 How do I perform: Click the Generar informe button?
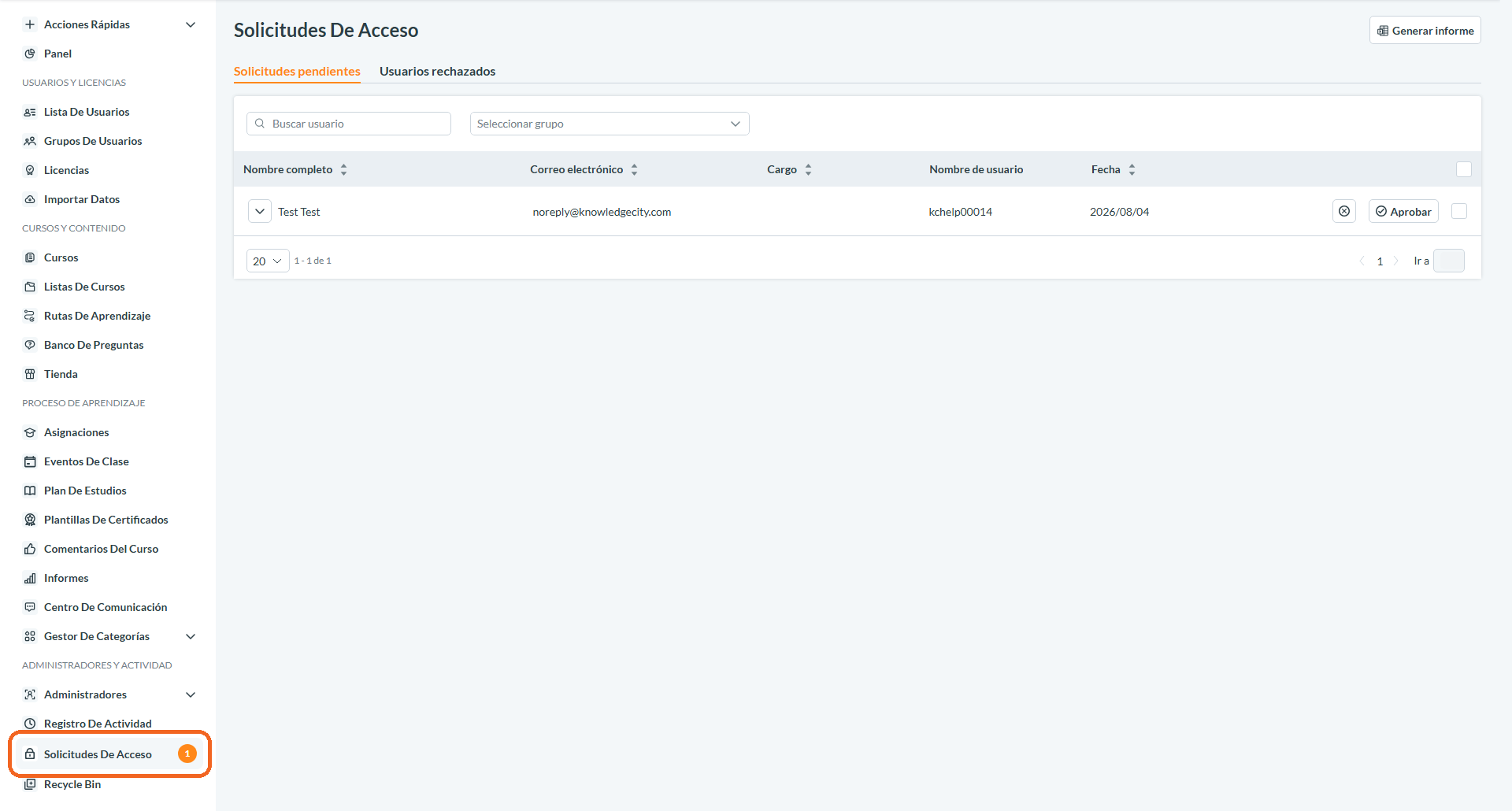point(1425,31)
